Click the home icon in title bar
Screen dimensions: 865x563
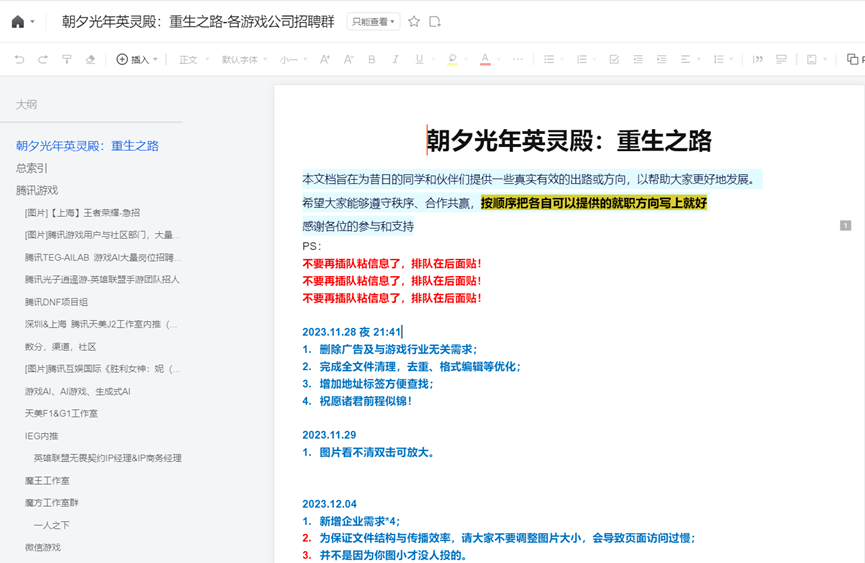(x=18, y=22)
